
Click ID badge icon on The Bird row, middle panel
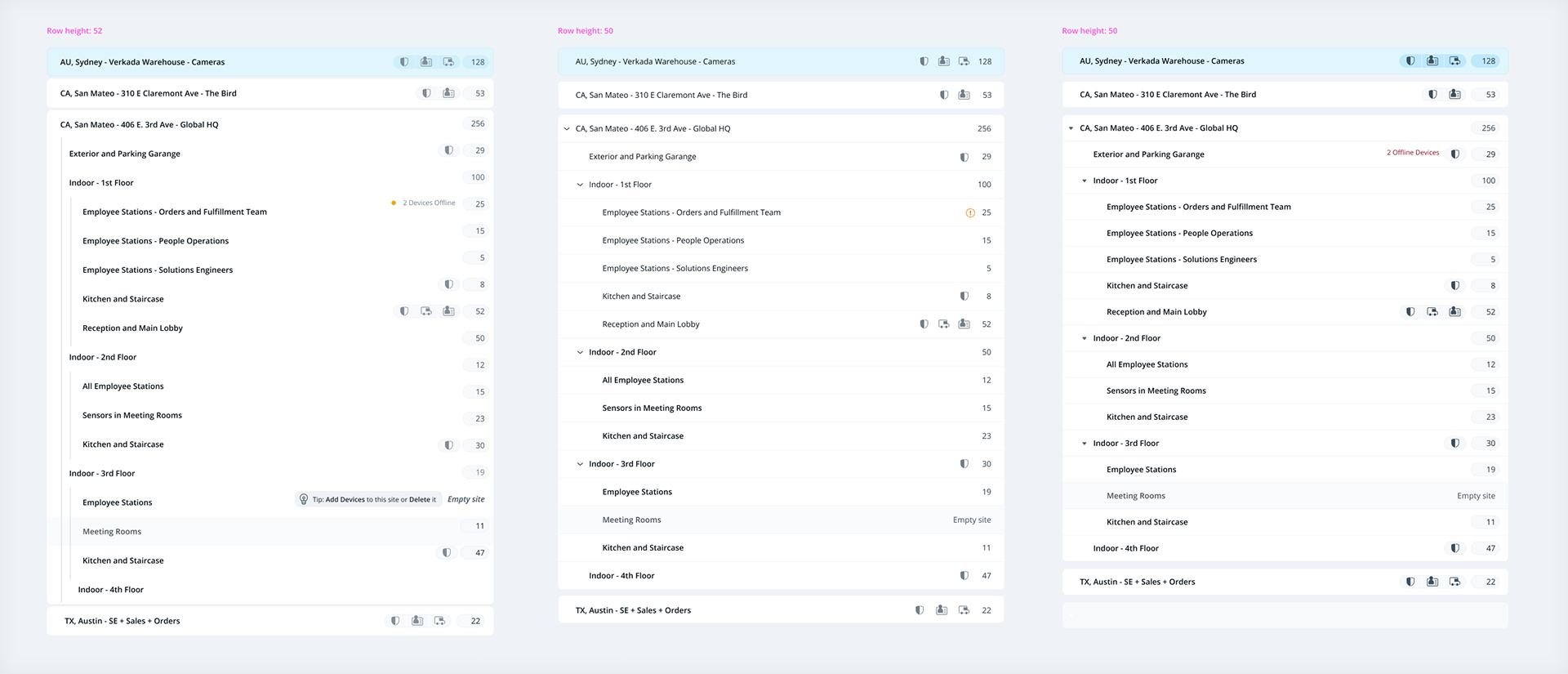964,95
